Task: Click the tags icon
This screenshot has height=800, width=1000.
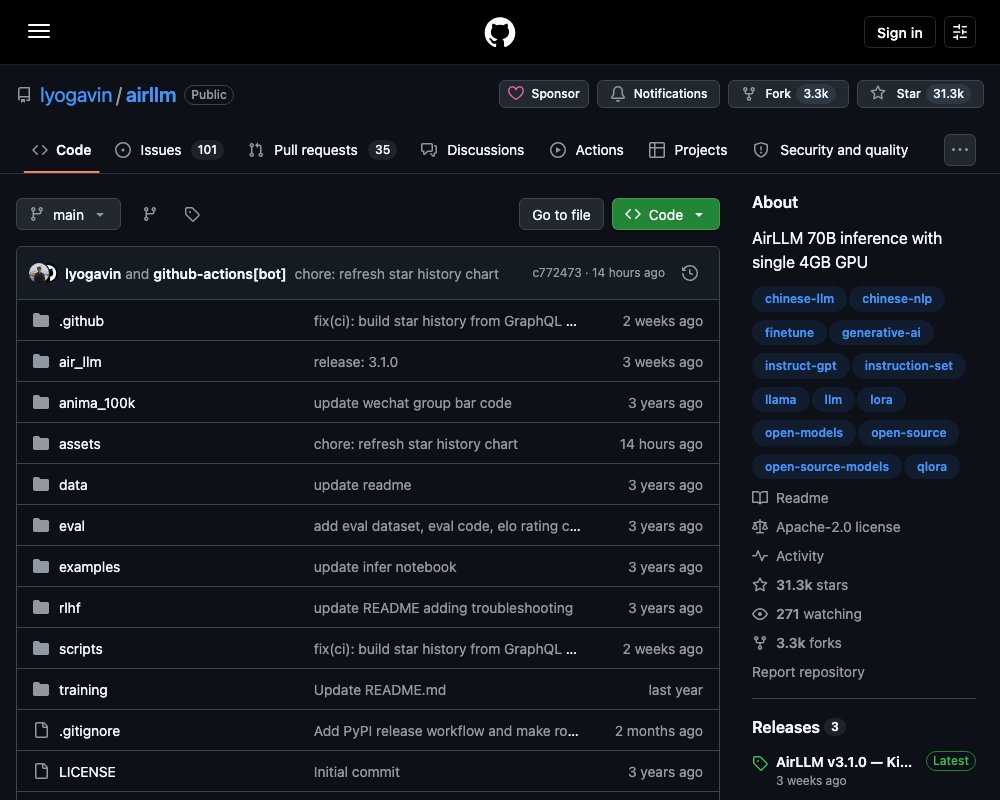Action: pyautogui.click(x=192, y=214)
